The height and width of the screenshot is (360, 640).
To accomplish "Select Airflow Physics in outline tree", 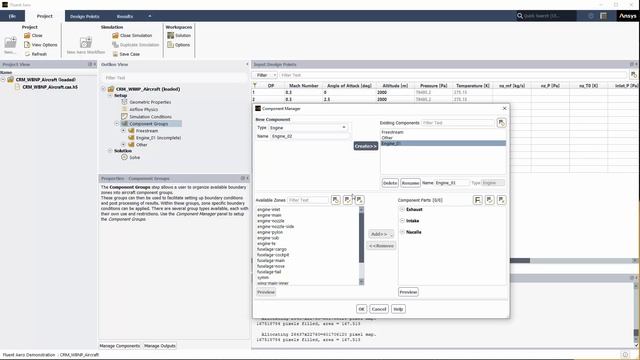I will pos(144,109).
